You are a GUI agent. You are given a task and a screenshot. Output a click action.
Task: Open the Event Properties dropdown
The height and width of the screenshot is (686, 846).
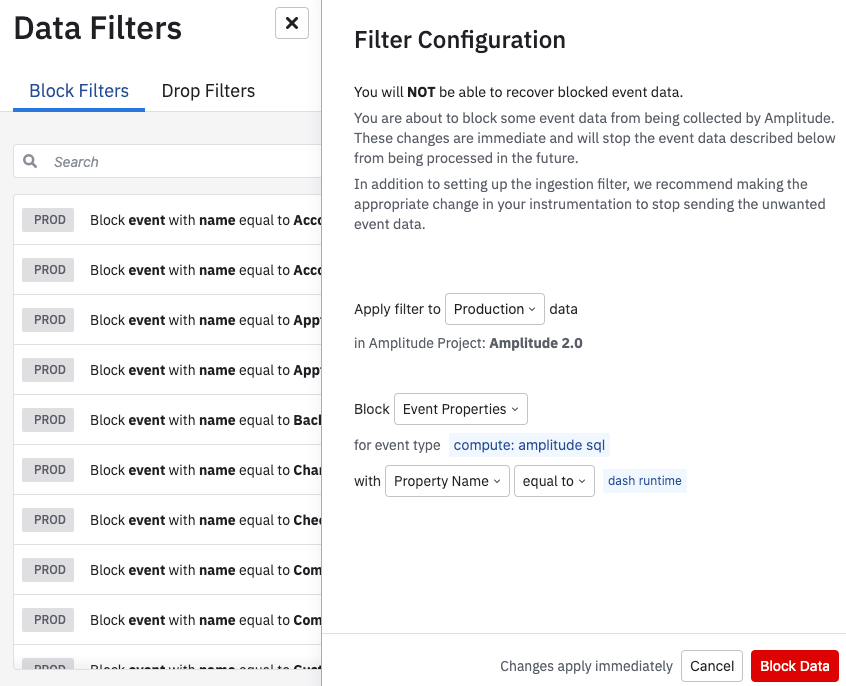coord(461,409)
